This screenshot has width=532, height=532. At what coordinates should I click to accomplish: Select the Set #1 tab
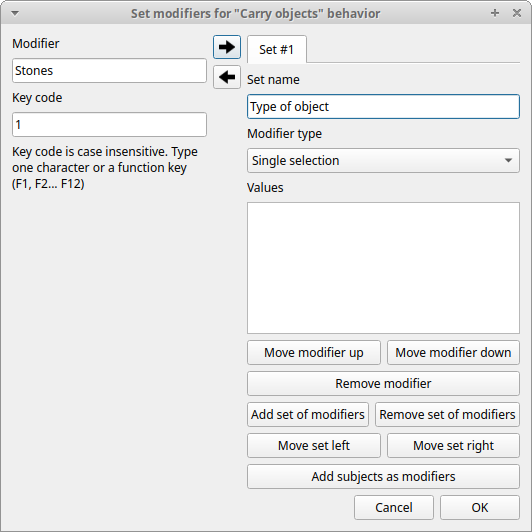[277, 50]
